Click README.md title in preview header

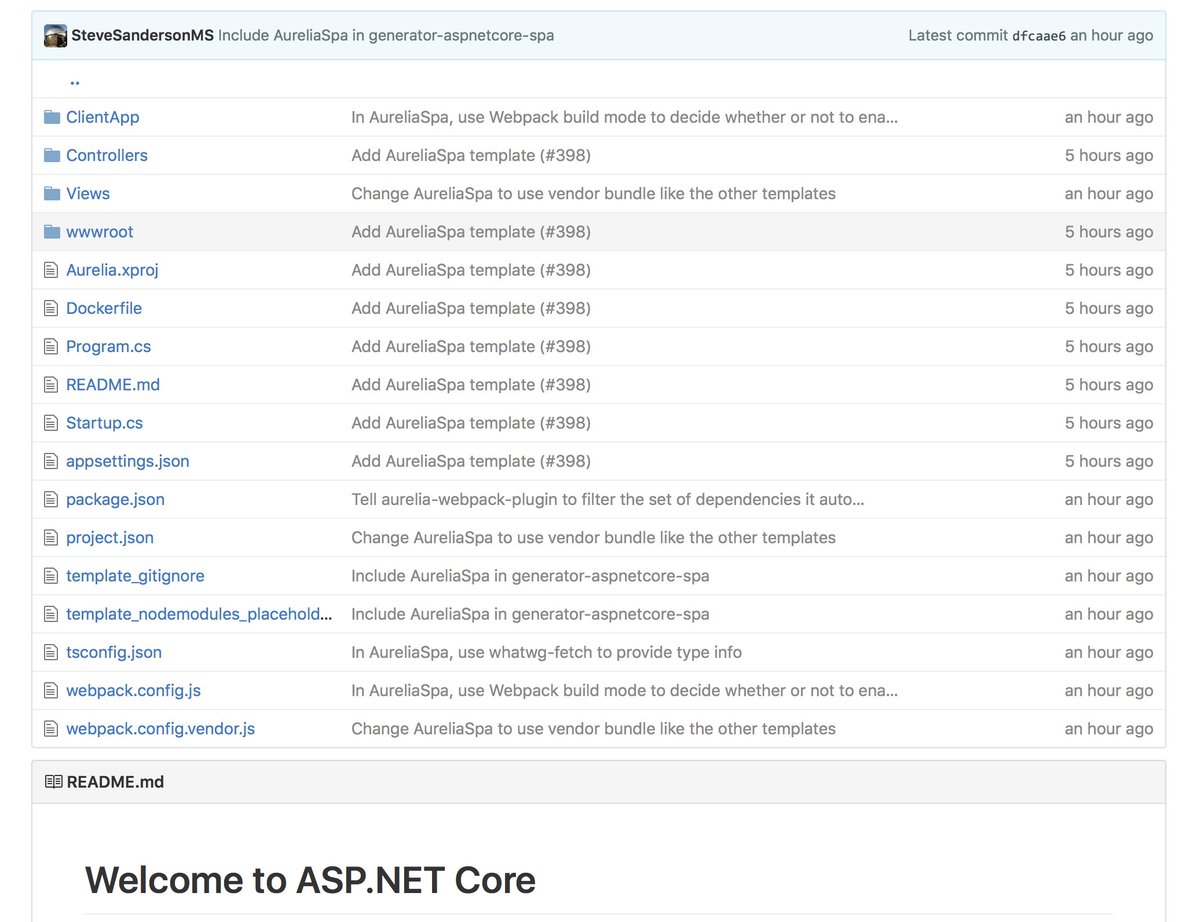pos(115,782)
